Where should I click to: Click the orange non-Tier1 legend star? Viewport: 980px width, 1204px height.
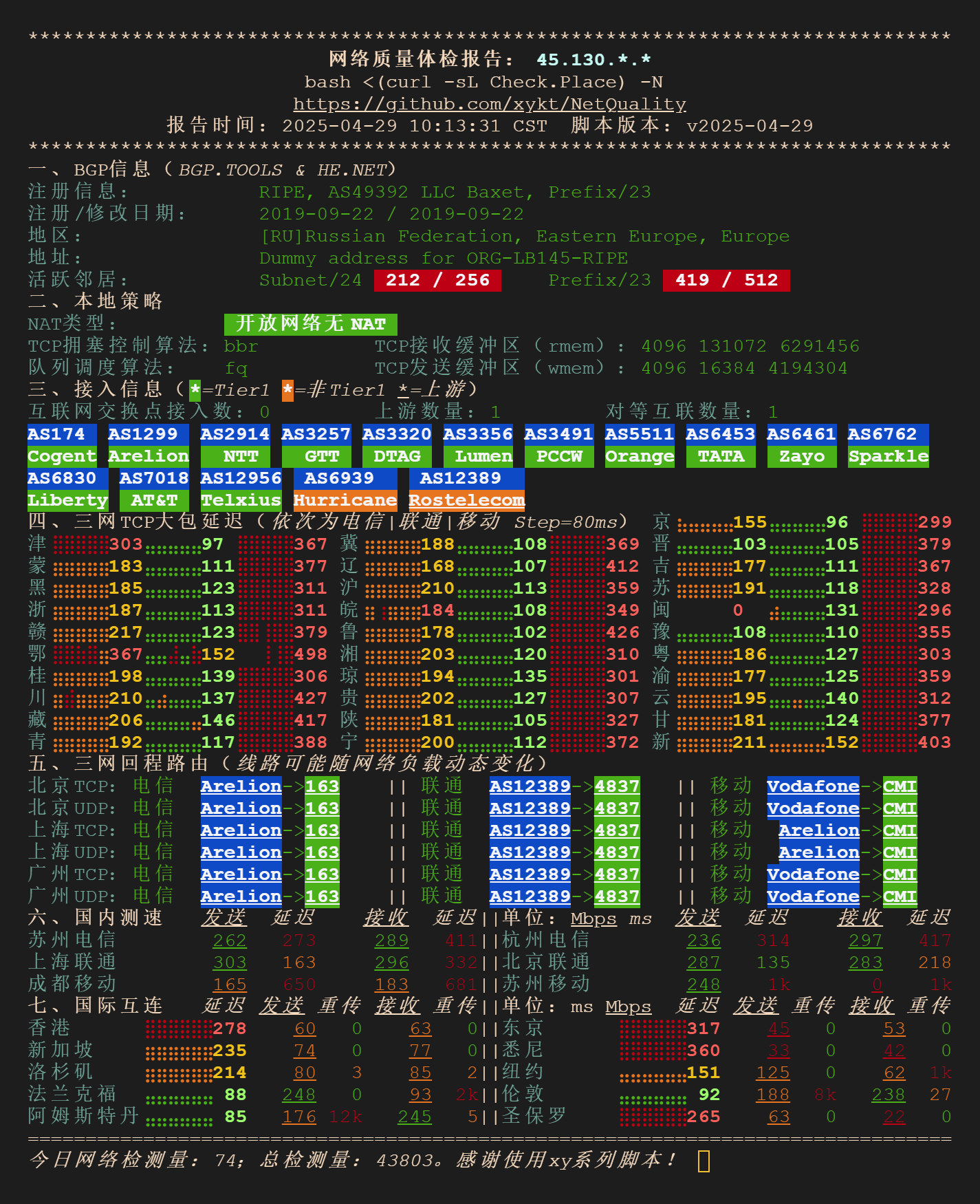click(x=287, y=390)
